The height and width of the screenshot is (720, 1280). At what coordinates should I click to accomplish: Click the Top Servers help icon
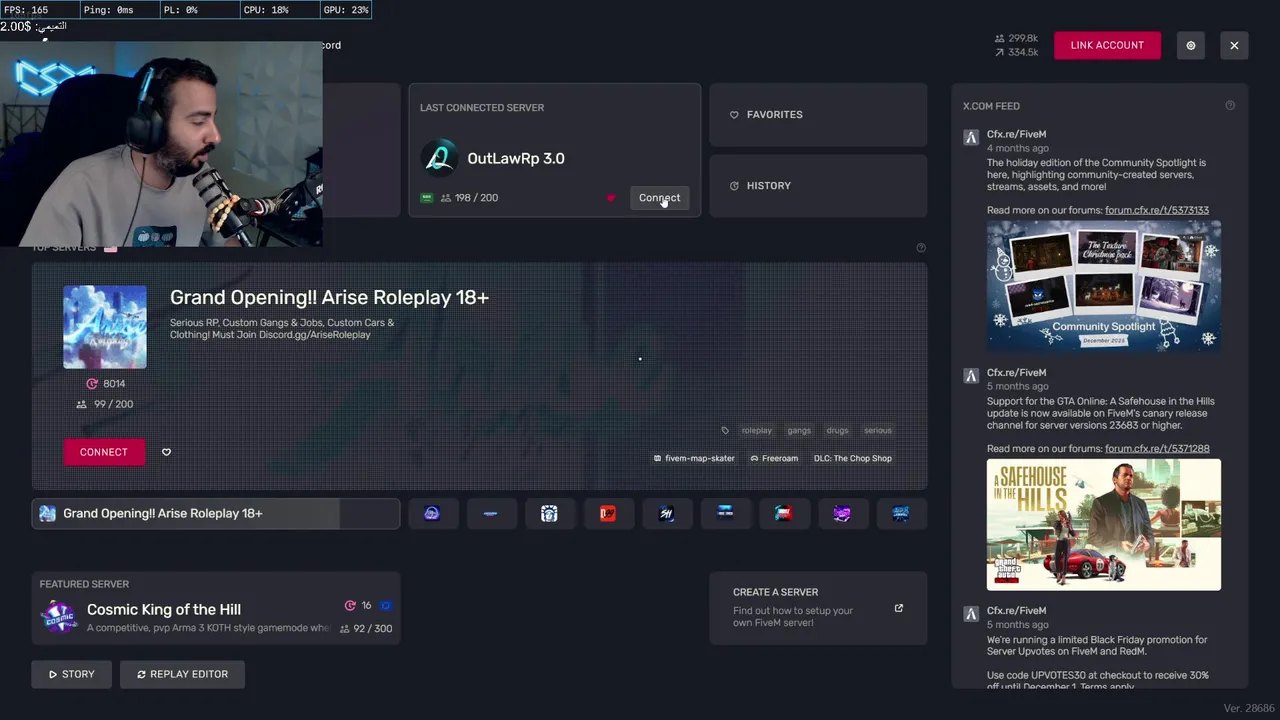click(921, 248)
